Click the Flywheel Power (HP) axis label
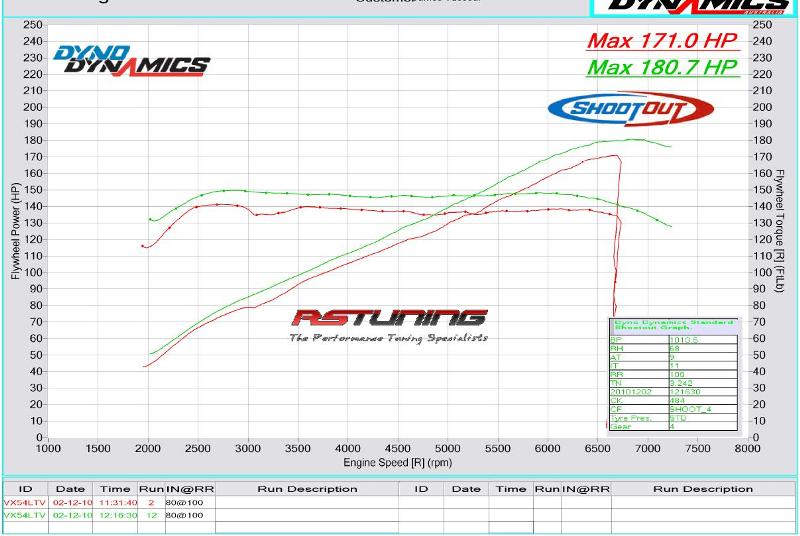This screenshot has width=800, height=536. tap(15, 231)
